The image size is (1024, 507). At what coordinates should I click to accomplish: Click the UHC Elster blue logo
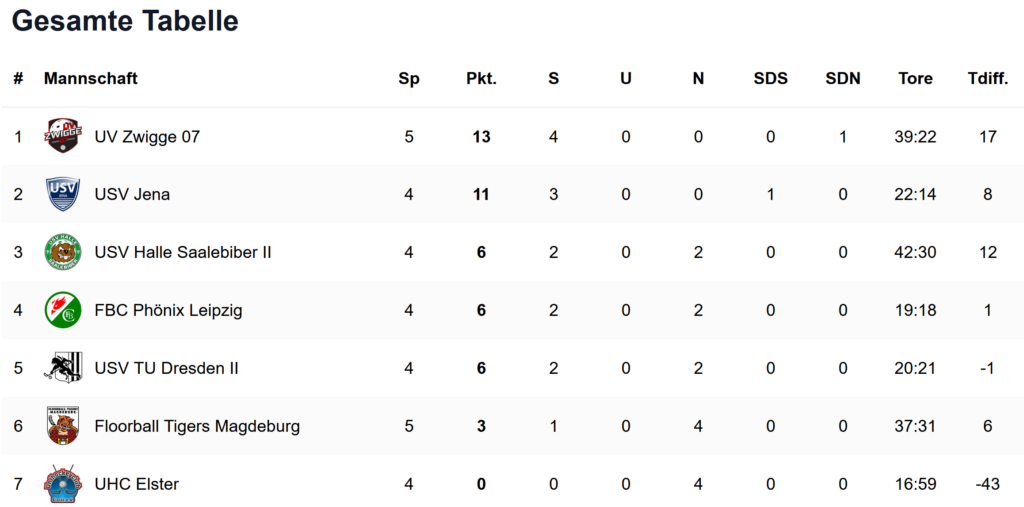[63, 484]
